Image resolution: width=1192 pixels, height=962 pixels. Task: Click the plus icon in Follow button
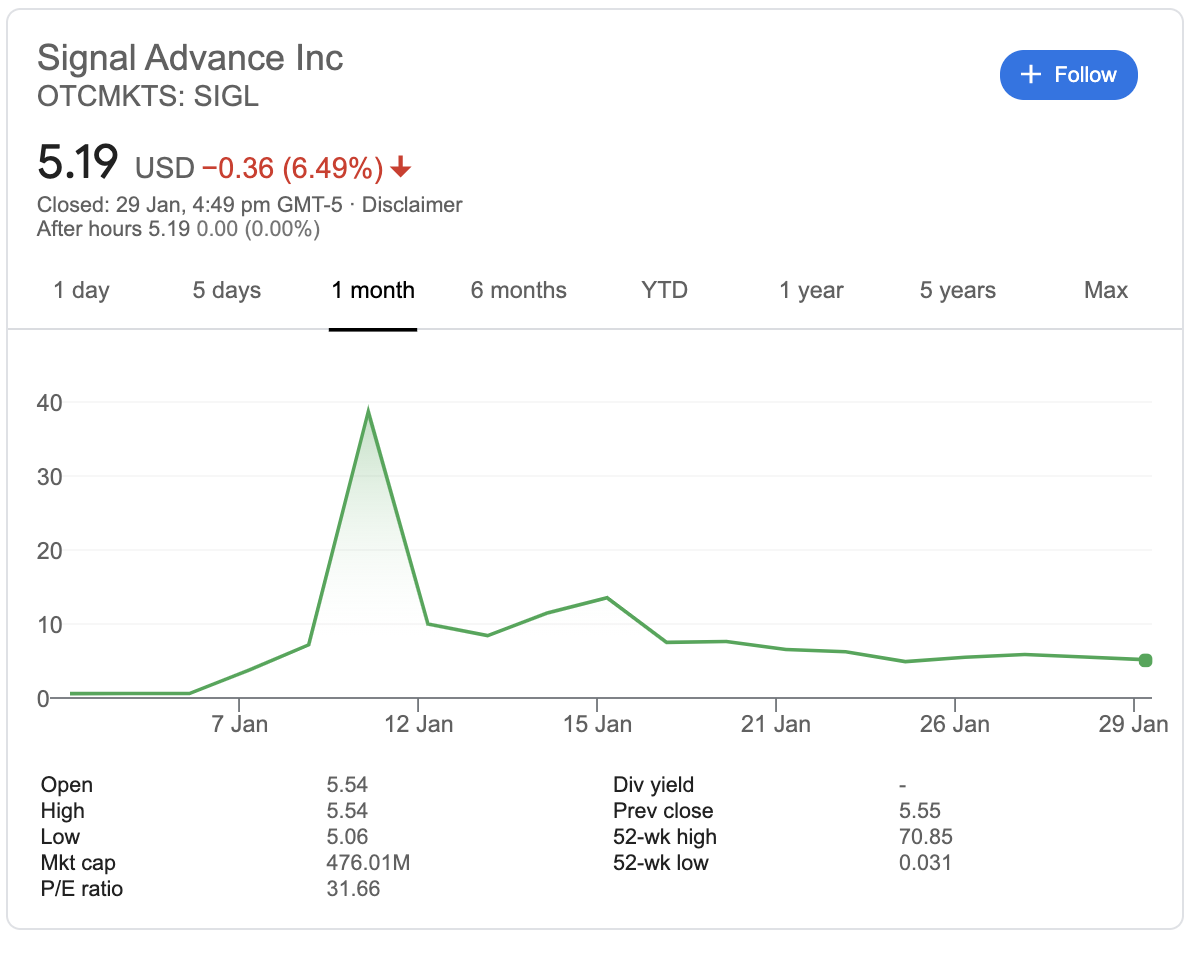tap(1030, 75)
